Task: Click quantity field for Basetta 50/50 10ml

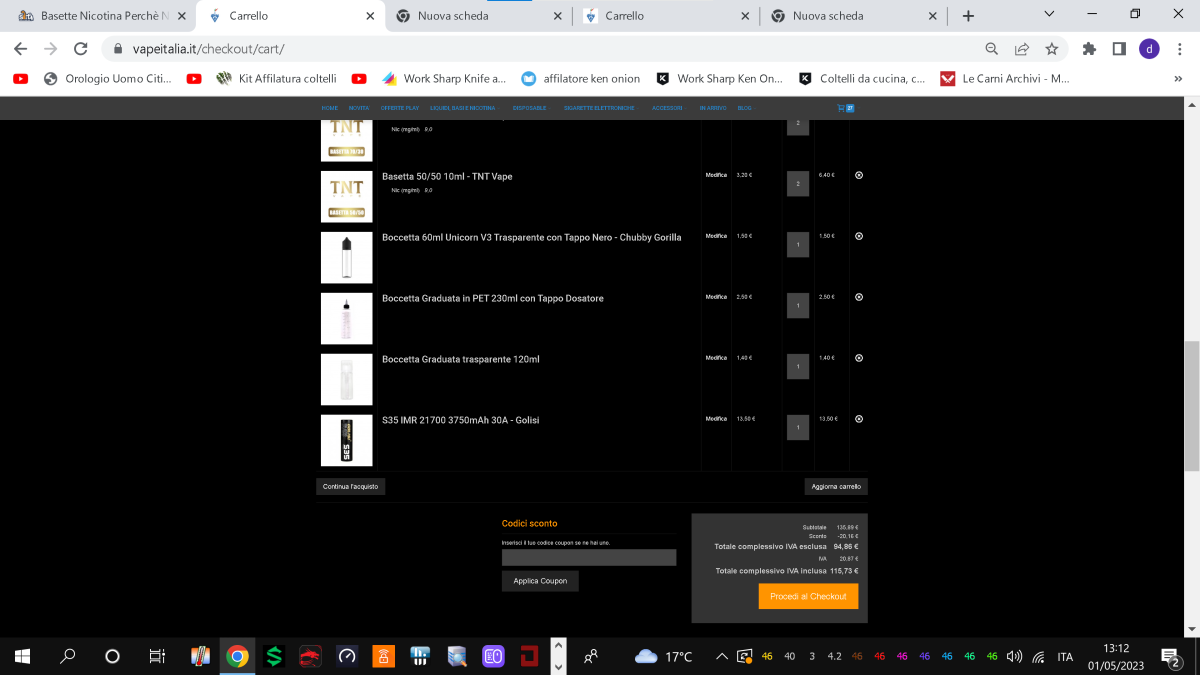Action: pyautogui.click(x=798, y=184)
